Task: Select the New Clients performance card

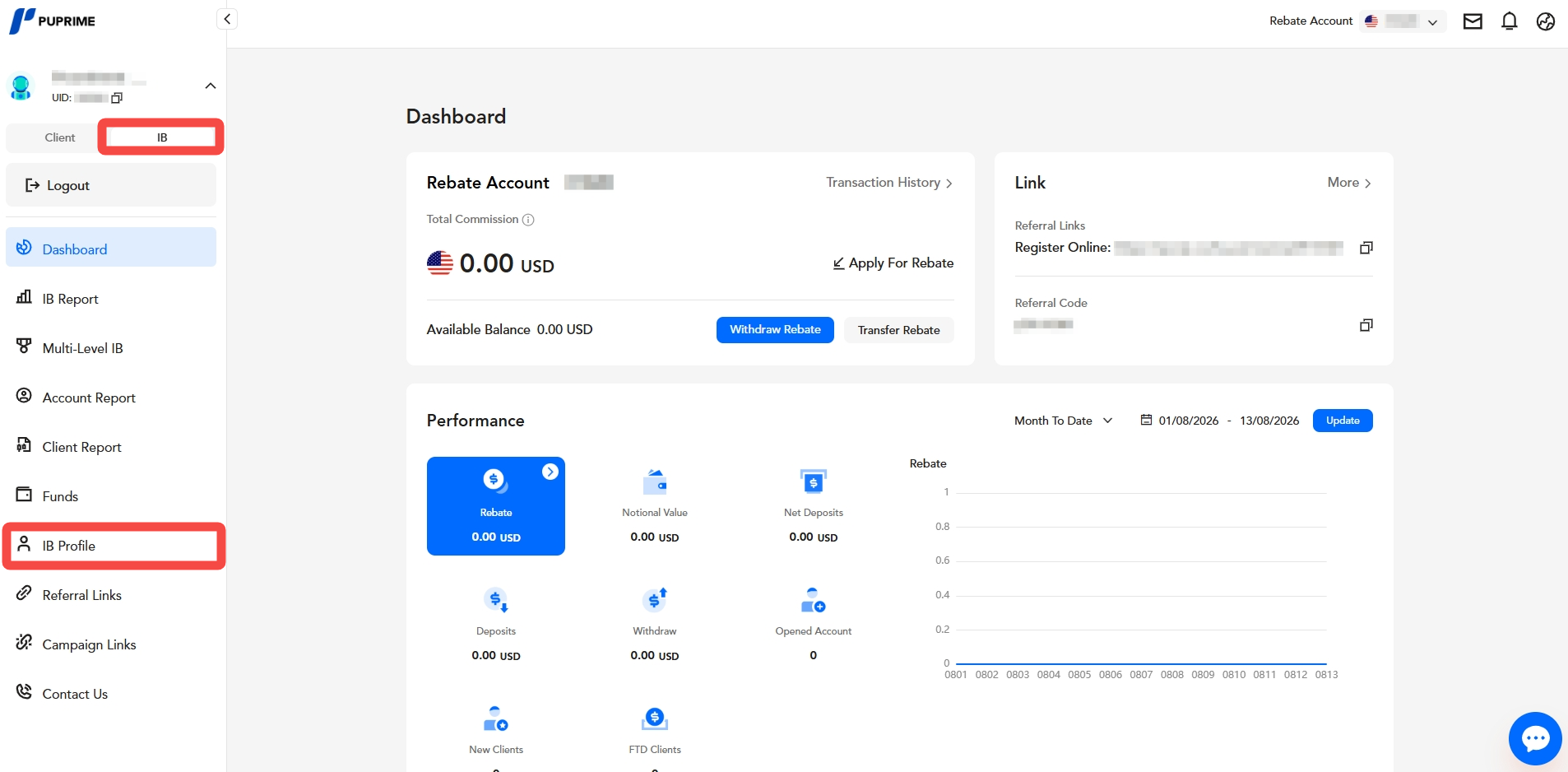Action: tap(496, 735)
